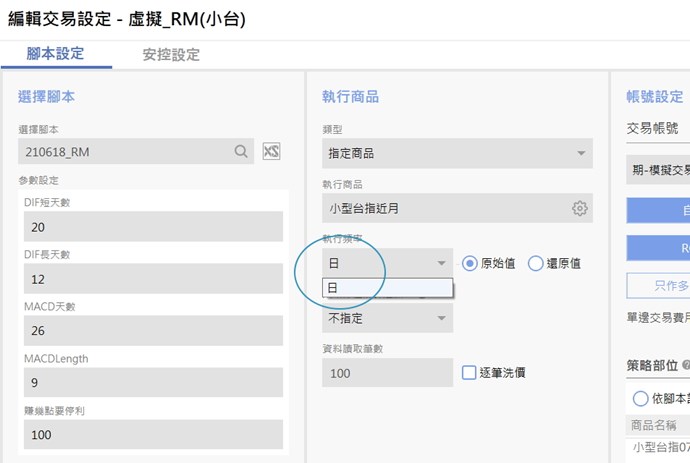
Task: Click the 執行商品 section heading
Action: tap(350, 96)
